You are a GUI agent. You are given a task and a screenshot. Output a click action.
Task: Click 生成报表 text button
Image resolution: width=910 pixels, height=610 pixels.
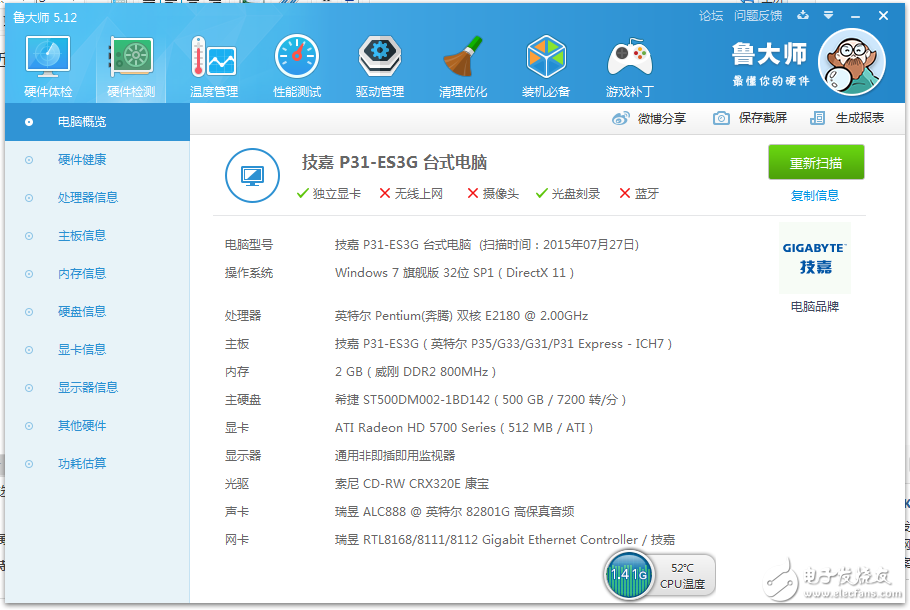coord(860,118)
